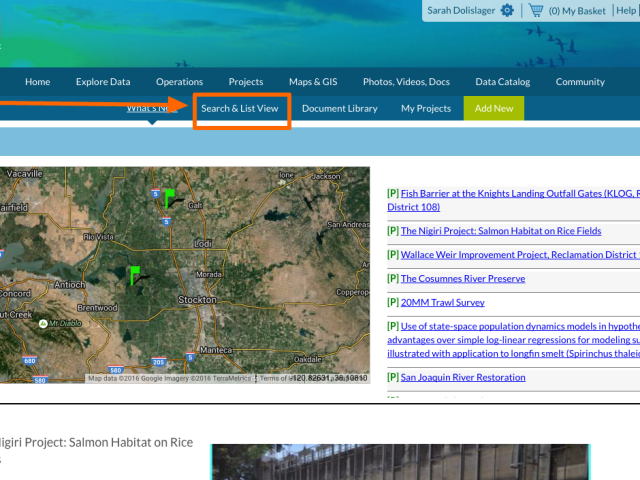Image resolution: width=640 pixels, height=480 pixels.
Task: Click Mt. Diablo park marker icon
Action: [43, 324]
